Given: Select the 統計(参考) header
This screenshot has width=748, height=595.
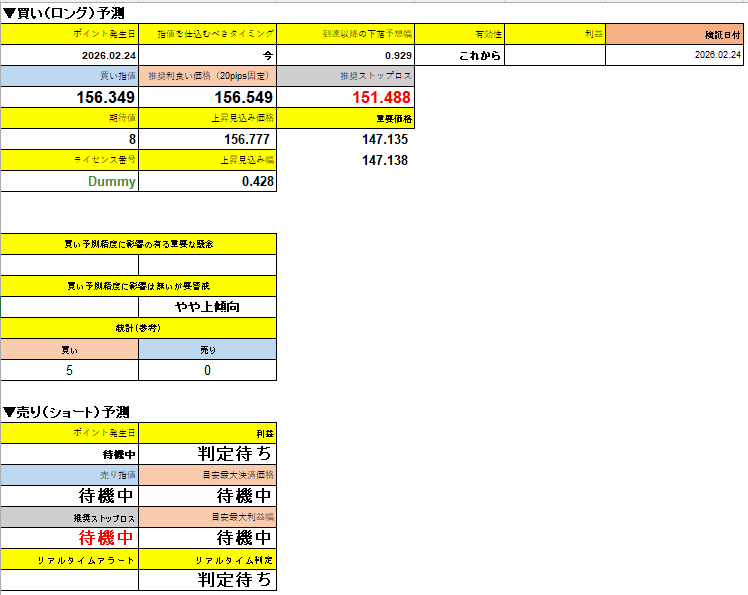Looking at the screenshot, I should pyautogui.click(x=138, y=328).
